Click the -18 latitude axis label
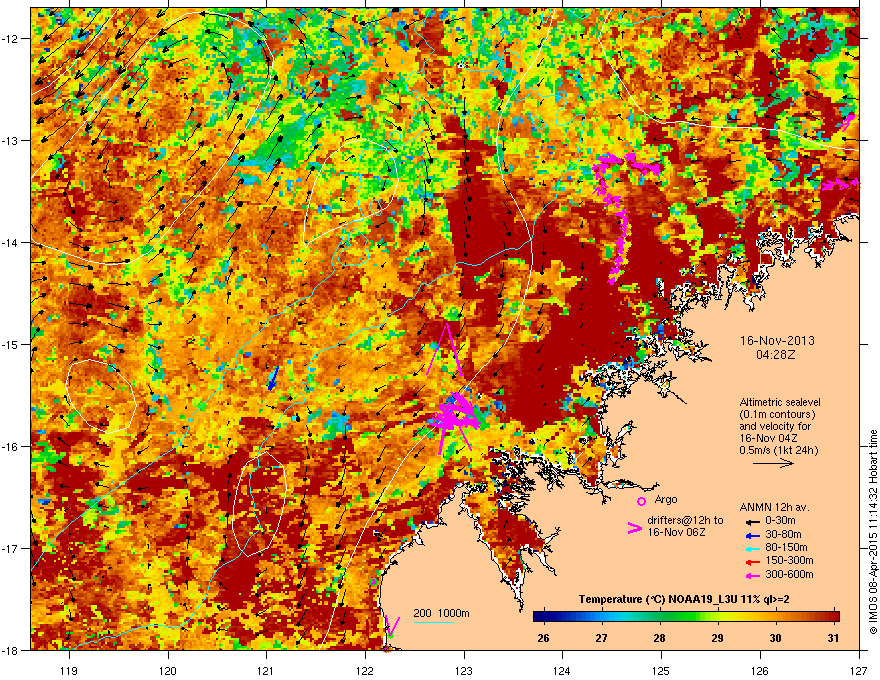 pyautogui.click(x=10, y=650)
